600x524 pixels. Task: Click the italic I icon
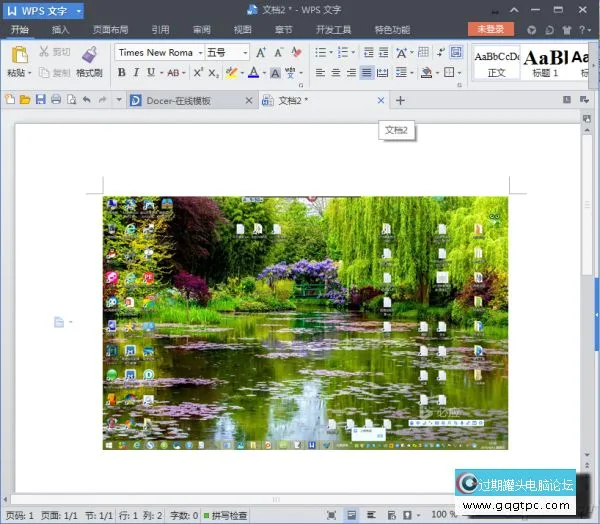(136, 73)
